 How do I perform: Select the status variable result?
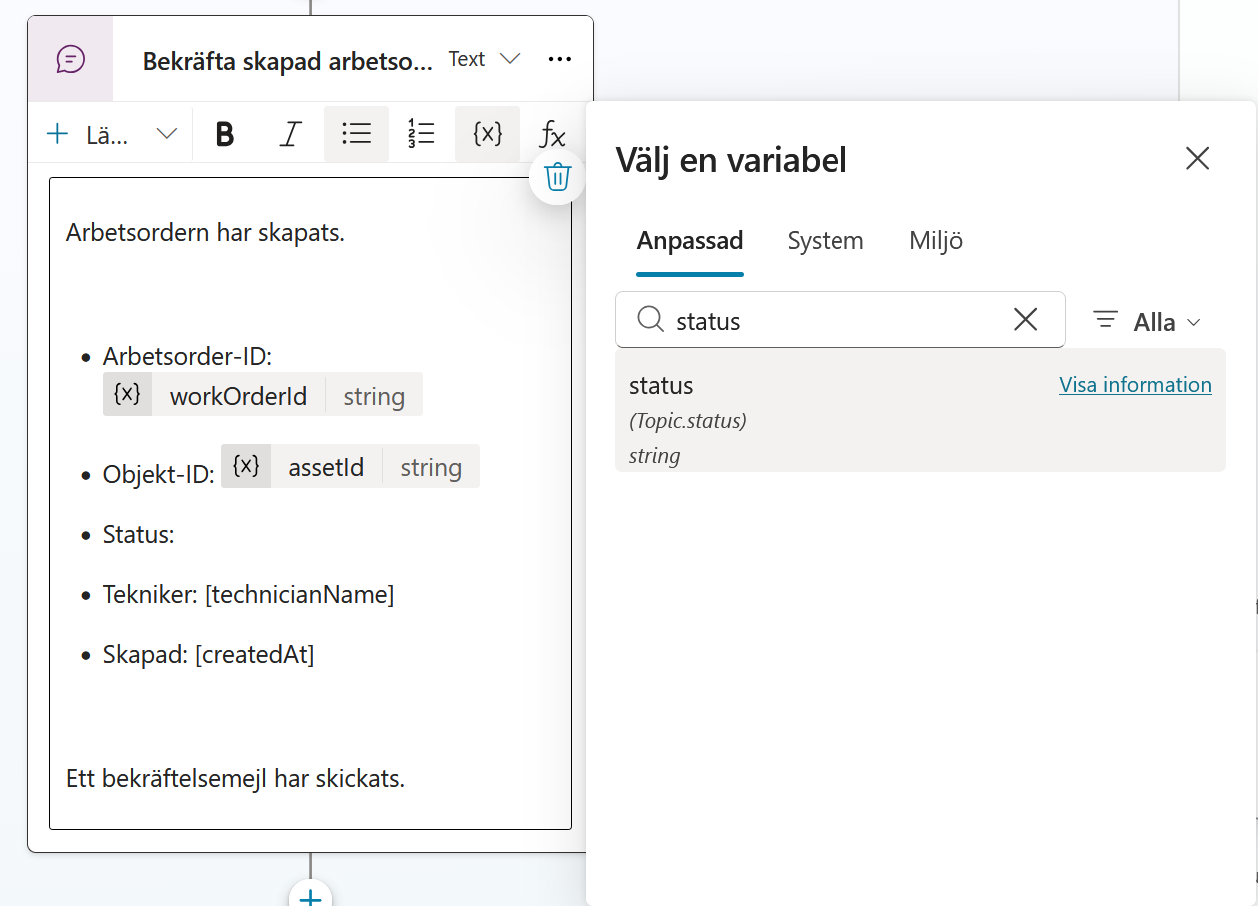920,410
